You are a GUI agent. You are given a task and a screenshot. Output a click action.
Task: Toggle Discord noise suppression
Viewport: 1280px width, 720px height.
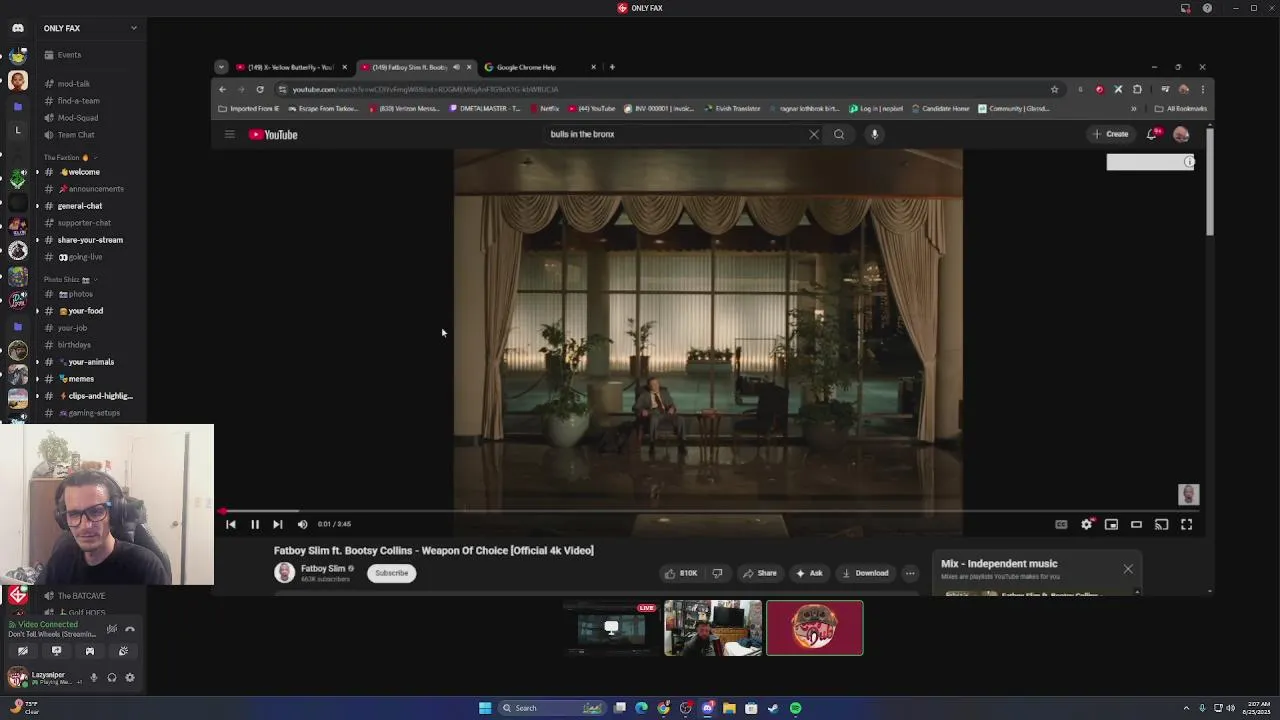112,629
